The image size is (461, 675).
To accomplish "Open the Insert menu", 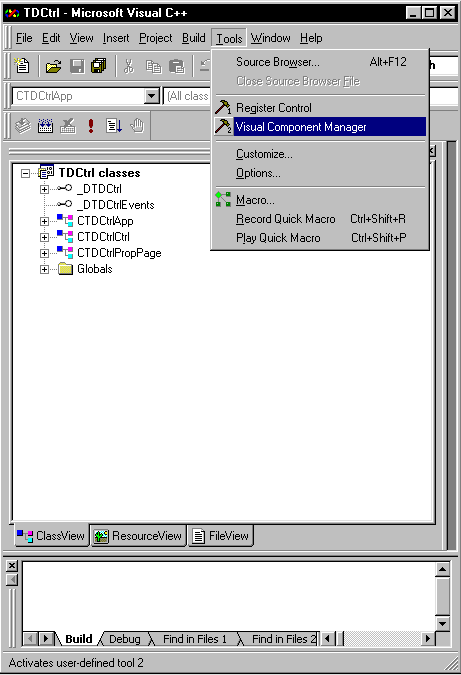I will pos(116,38).
